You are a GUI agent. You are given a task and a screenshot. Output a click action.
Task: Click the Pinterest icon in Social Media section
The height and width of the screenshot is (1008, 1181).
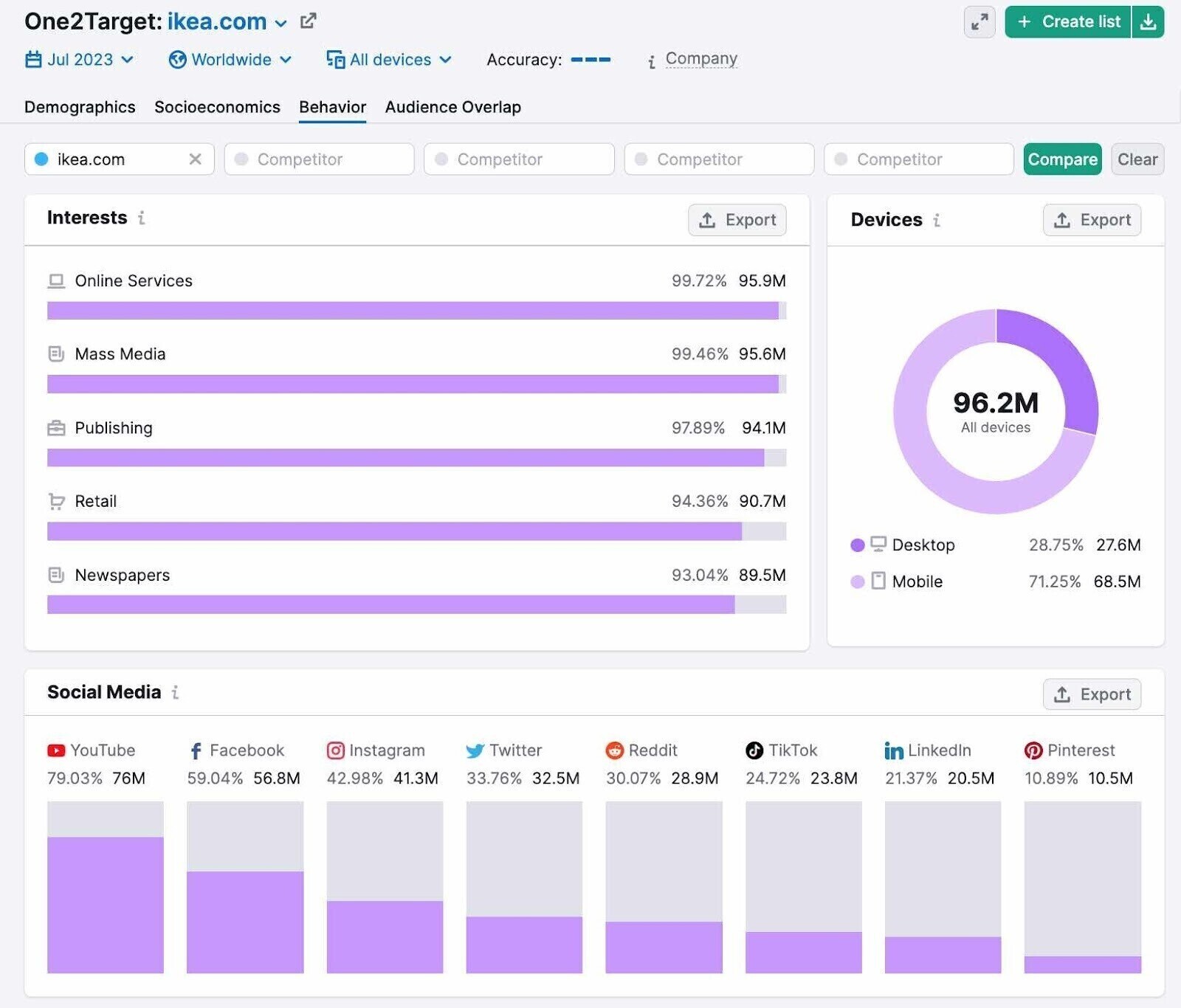pos(1033,750)
